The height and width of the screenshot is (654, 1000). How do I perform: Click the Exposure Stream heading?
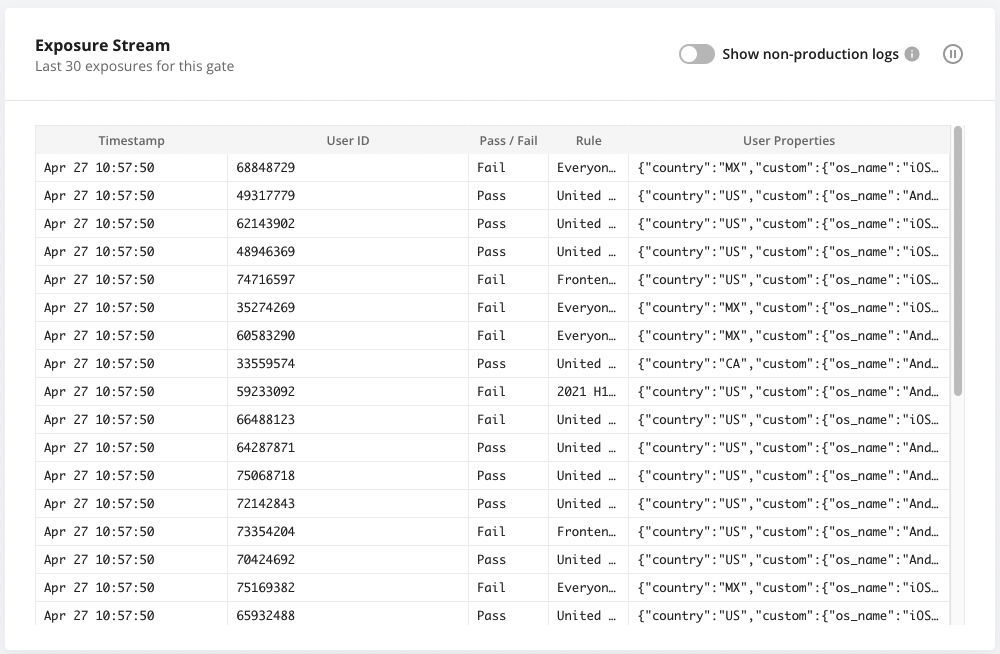103,45
